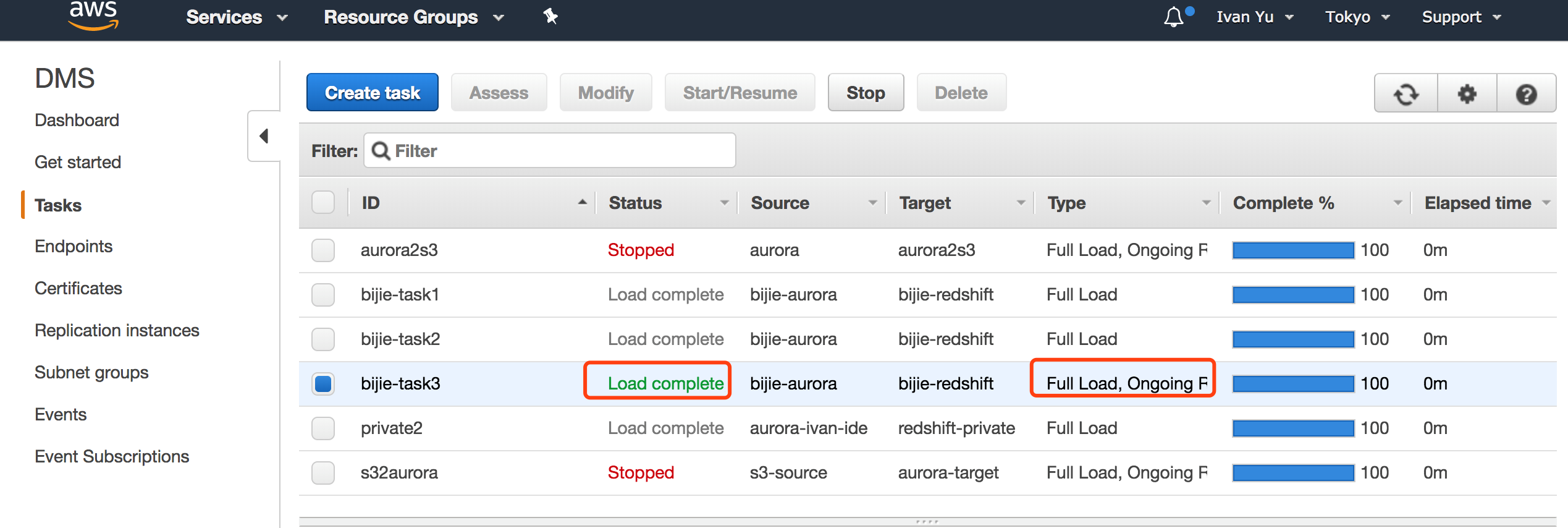Open the Status column dropdown arrow
Screen dimensions: 1568x528
[724, 203]
